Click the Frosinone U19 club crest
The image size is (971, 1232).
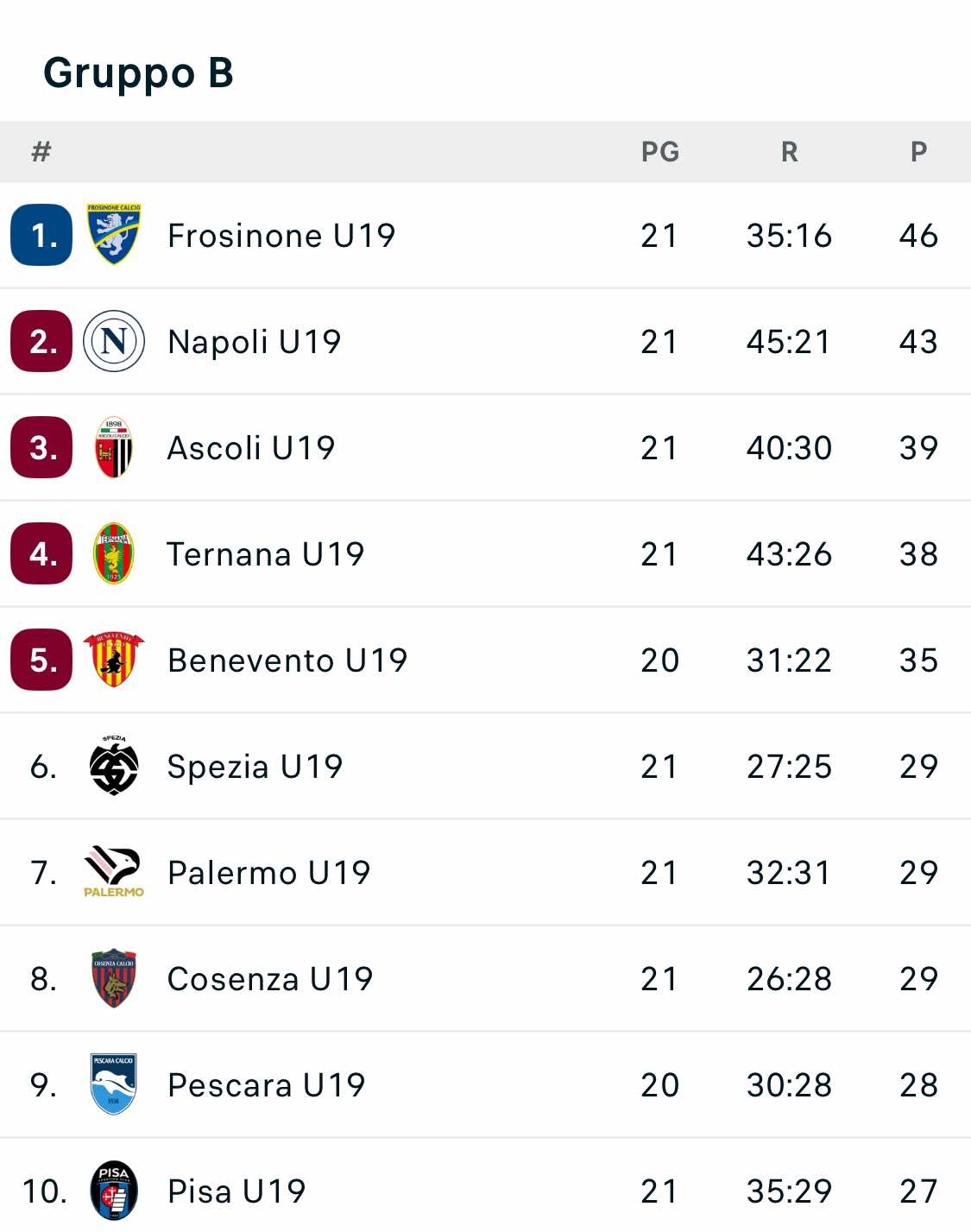pyautogui.click(x=113, y=234)
